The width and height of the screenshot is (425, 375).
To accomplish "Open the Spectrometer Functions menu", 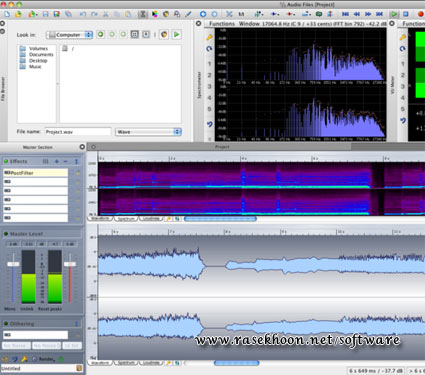I will point(222,24).
